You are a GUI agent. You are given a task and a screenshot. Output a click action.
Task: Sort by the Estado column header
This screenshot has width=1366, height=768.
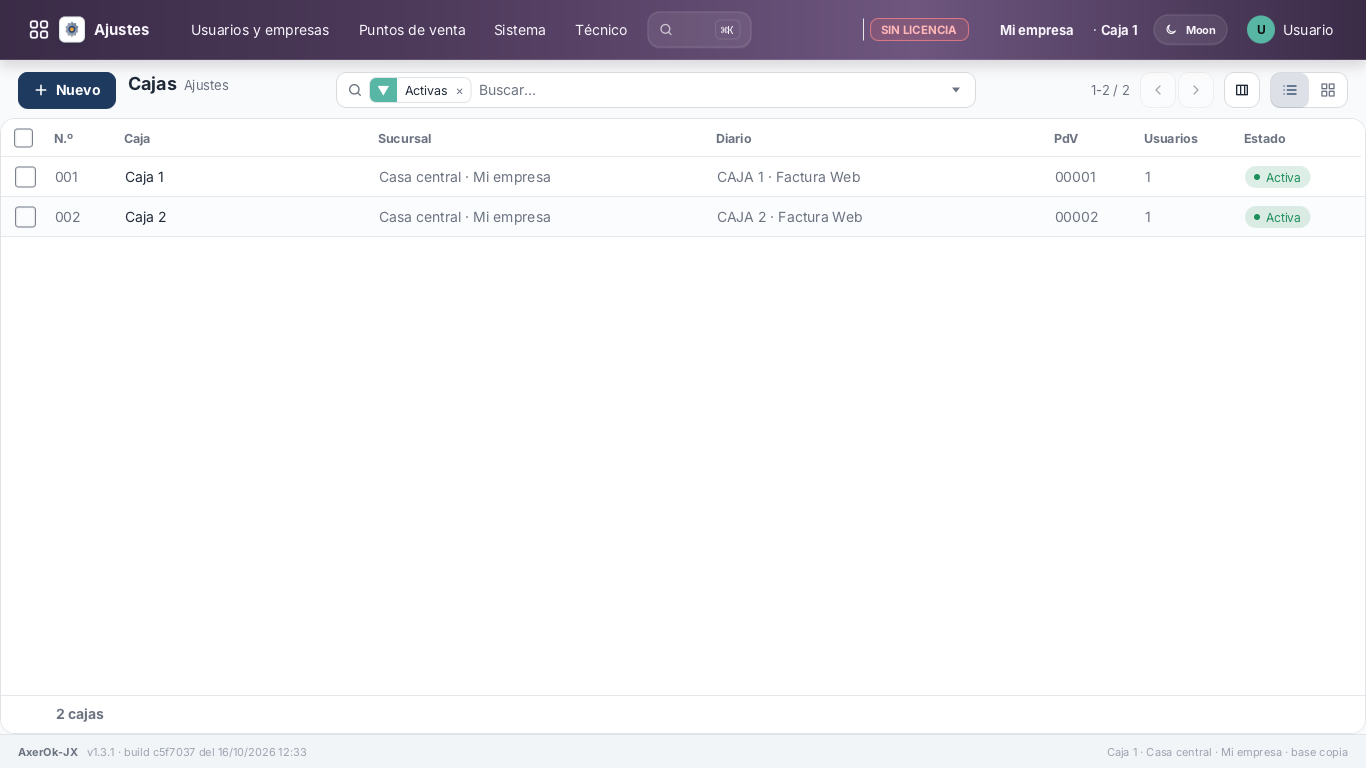pyautogui.click(x=1265, y=138)
